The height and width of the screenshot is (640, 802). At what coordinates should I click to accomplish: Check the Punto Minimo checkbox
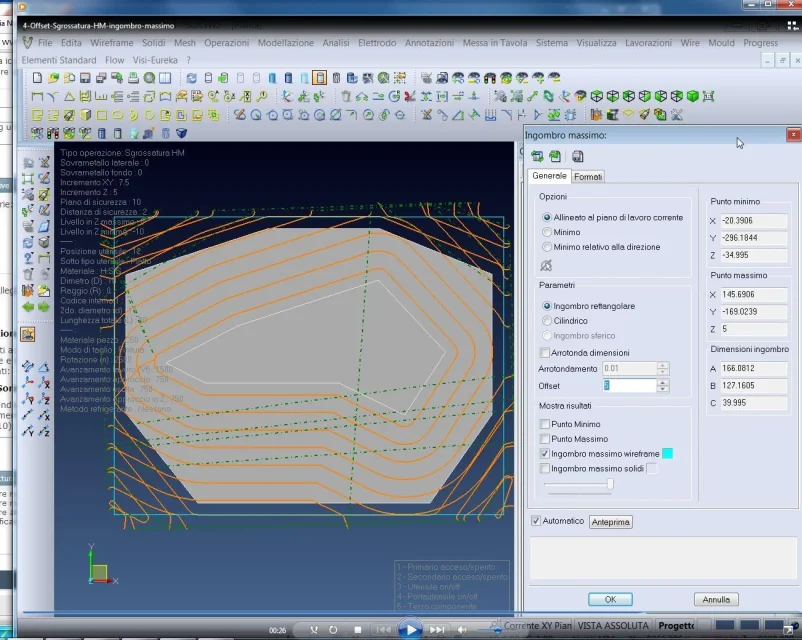tap(545, 424)
